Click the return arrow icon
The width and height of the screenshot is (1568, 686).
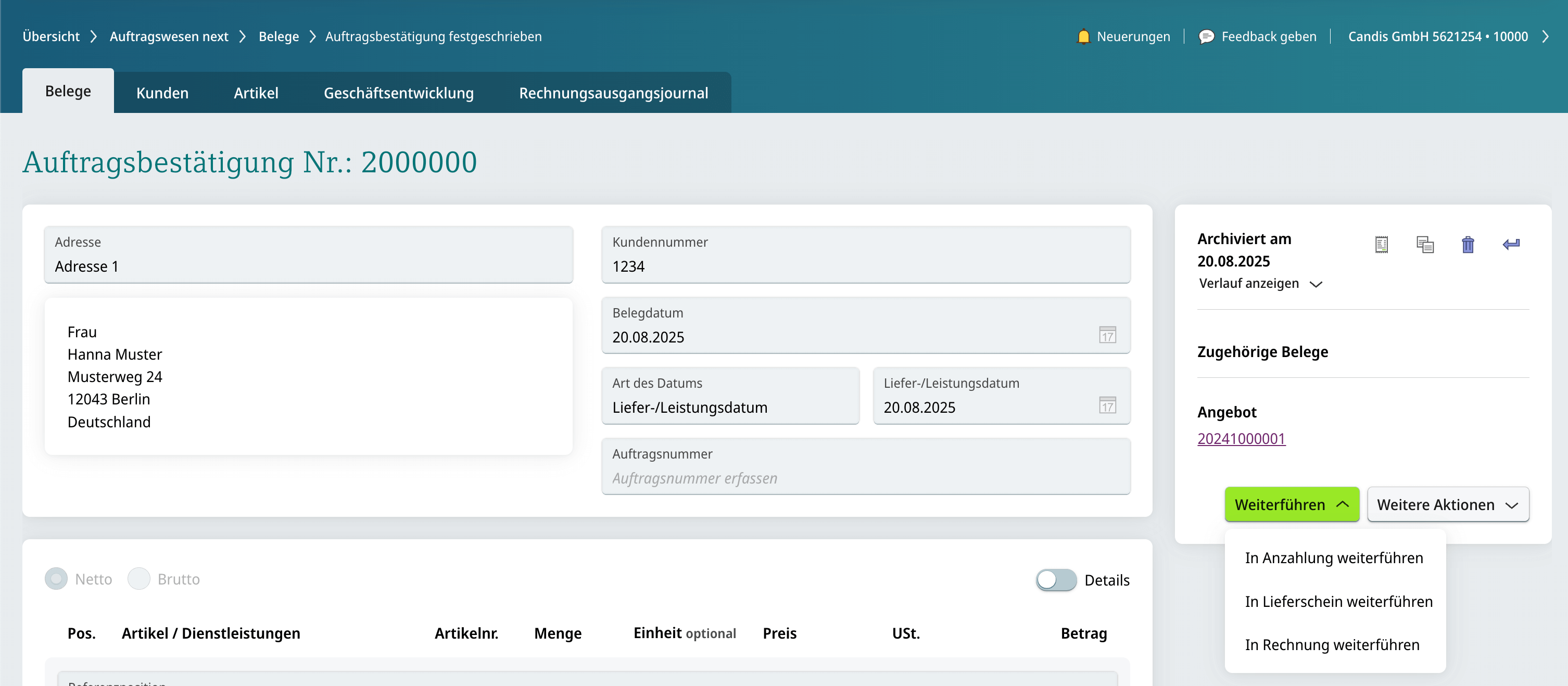click(1511, 245)
